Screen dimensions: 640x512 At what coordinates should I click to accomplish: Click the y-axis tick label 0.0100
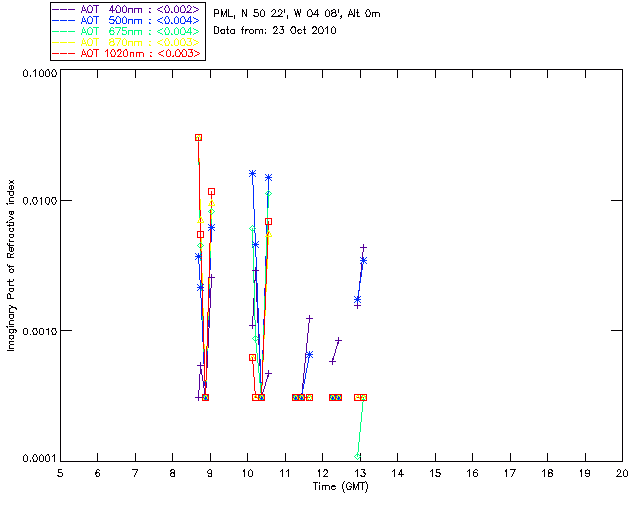(x=40, y=201)
